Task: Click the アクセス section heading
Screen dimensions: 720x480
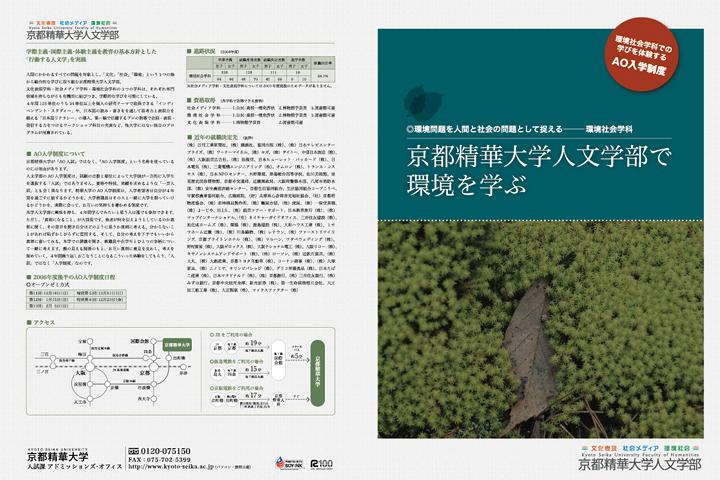Action: click(41, 322)
